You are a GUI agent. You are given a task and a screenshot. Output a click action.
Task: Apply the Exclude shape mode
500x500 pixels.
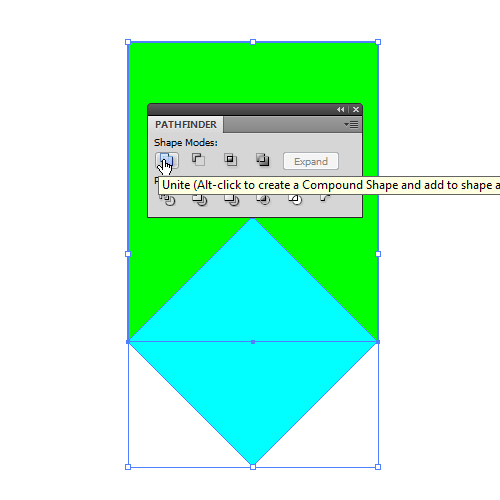263,160
